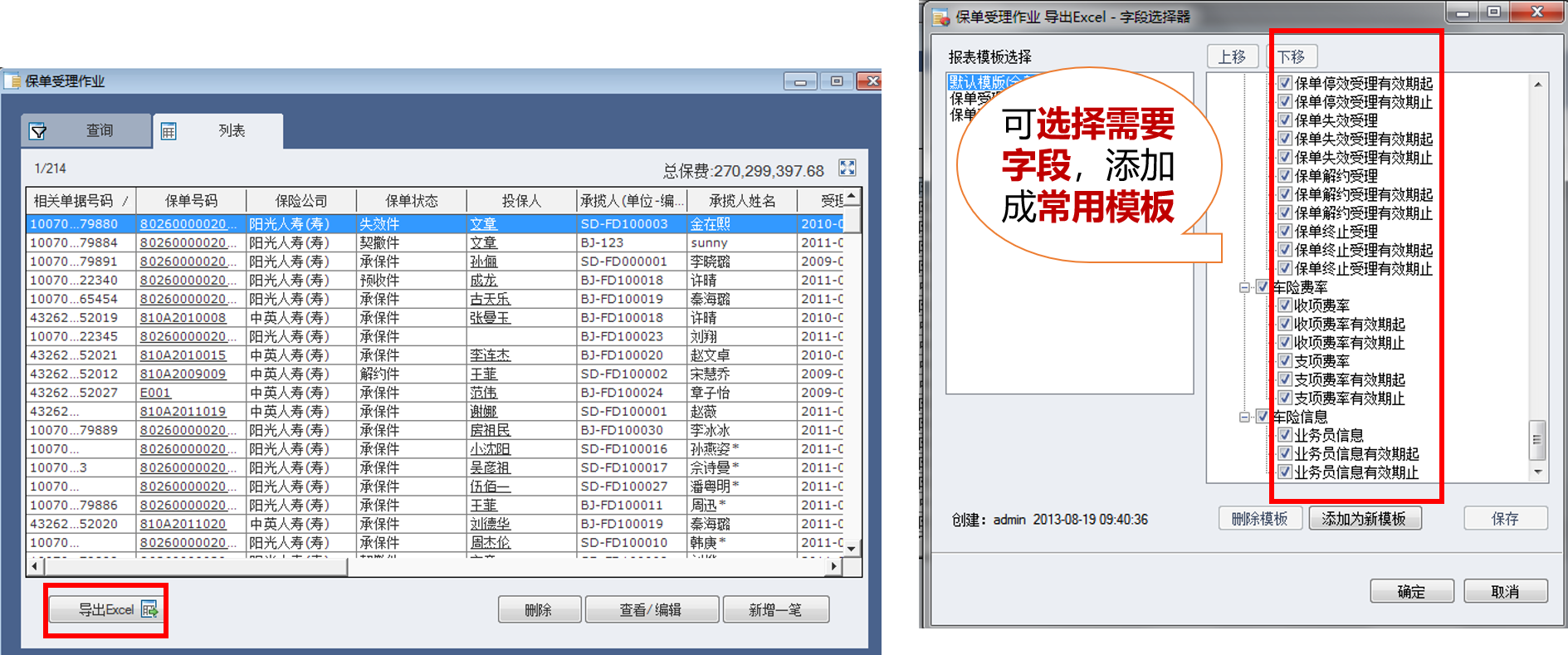Uncheck the 保单失效受理 checkbox
This screenshot has width=1568, height=655.
coord(1285,120)
